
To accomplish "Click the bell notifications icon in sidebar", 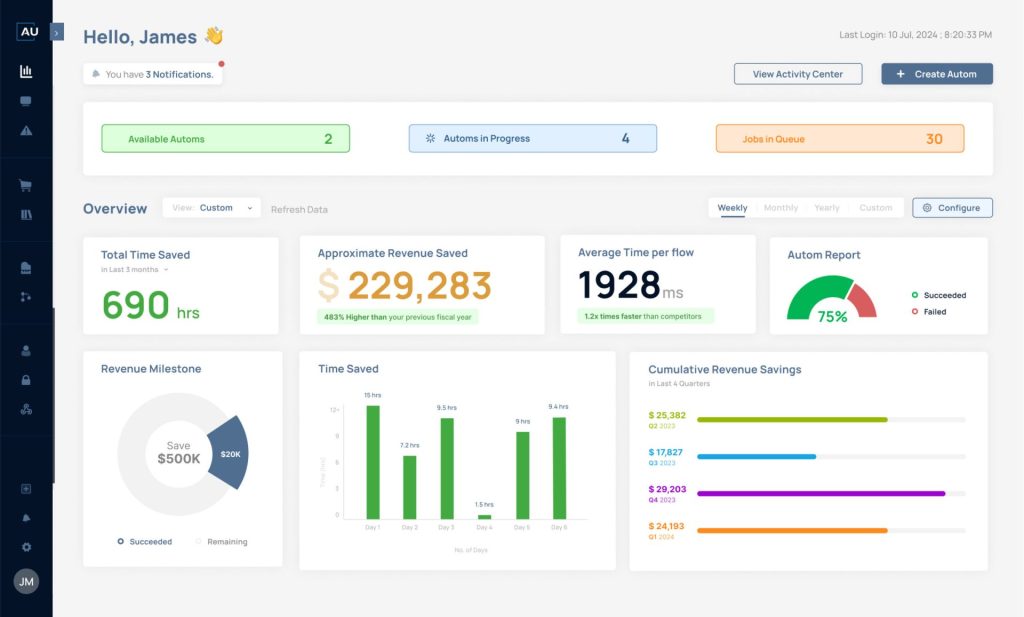I will (26, 518).
